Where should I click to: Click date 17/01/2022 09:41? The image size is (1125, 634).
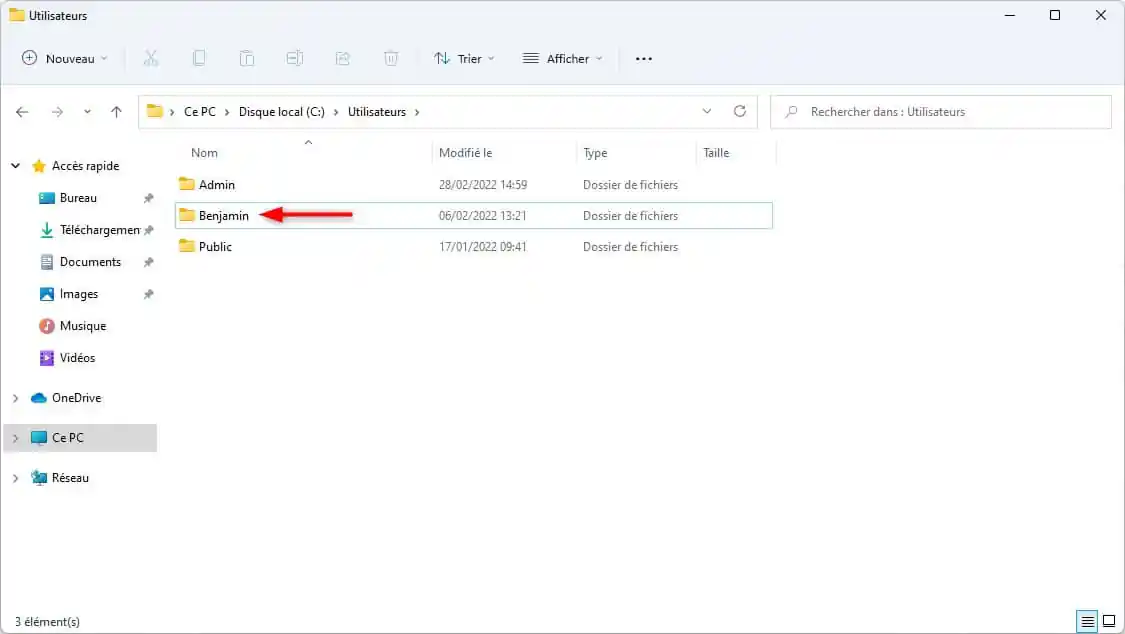pyautogui.click(x=483, y=246)
